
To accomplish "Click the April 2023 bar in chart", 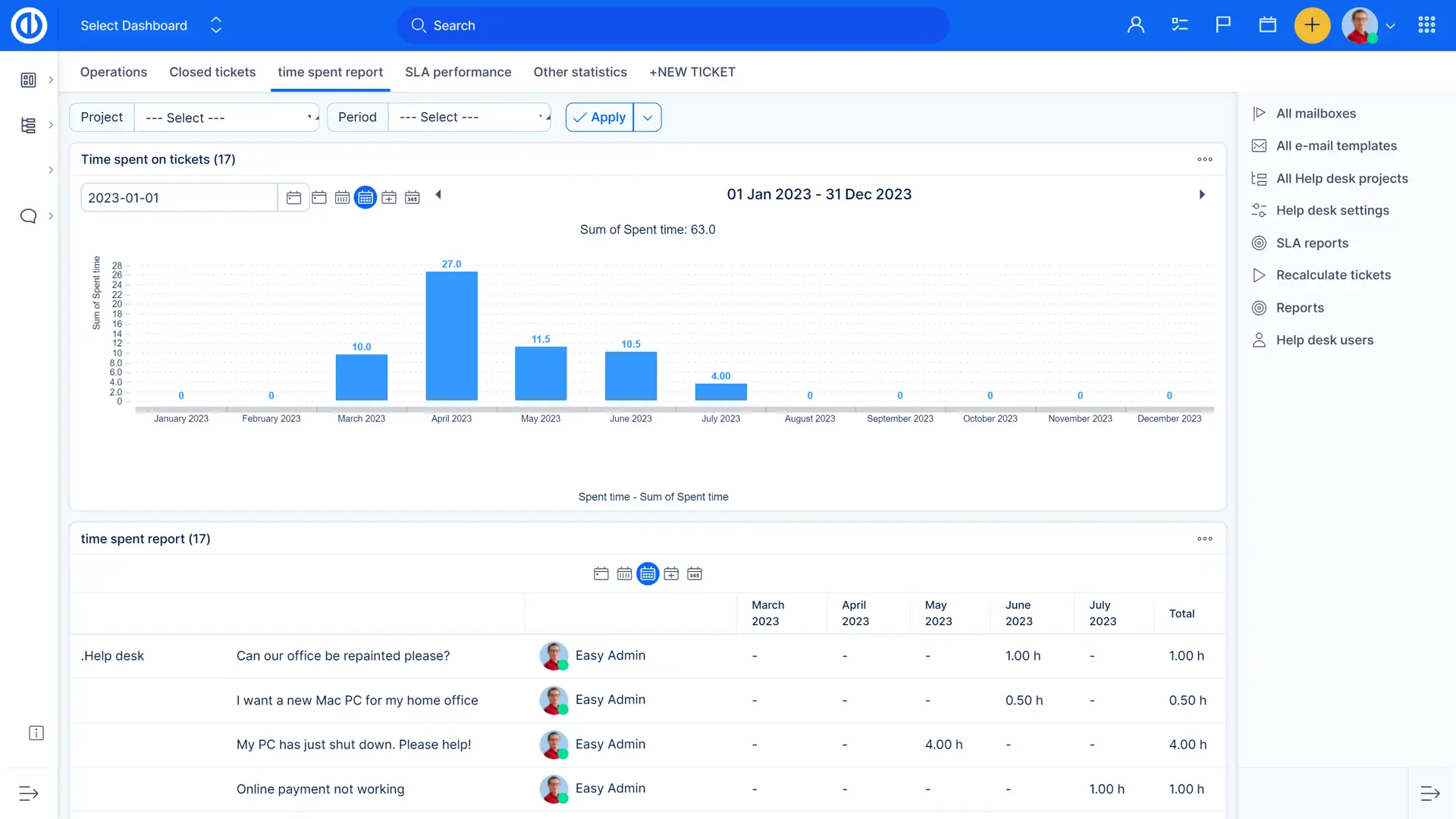I will 451,336.
